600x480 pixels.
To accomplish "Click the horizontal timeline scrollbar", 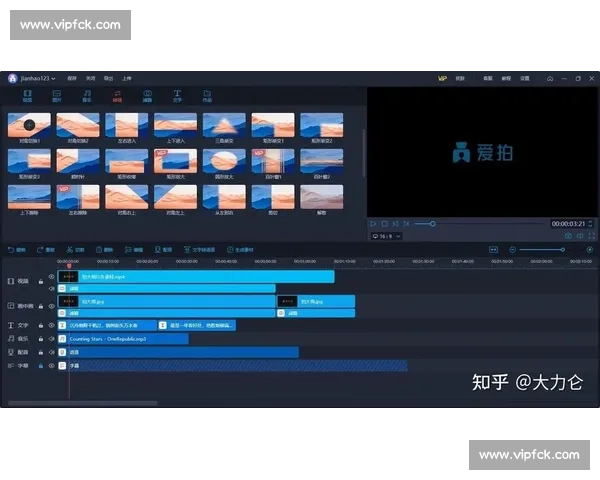I will coord(83,403).
